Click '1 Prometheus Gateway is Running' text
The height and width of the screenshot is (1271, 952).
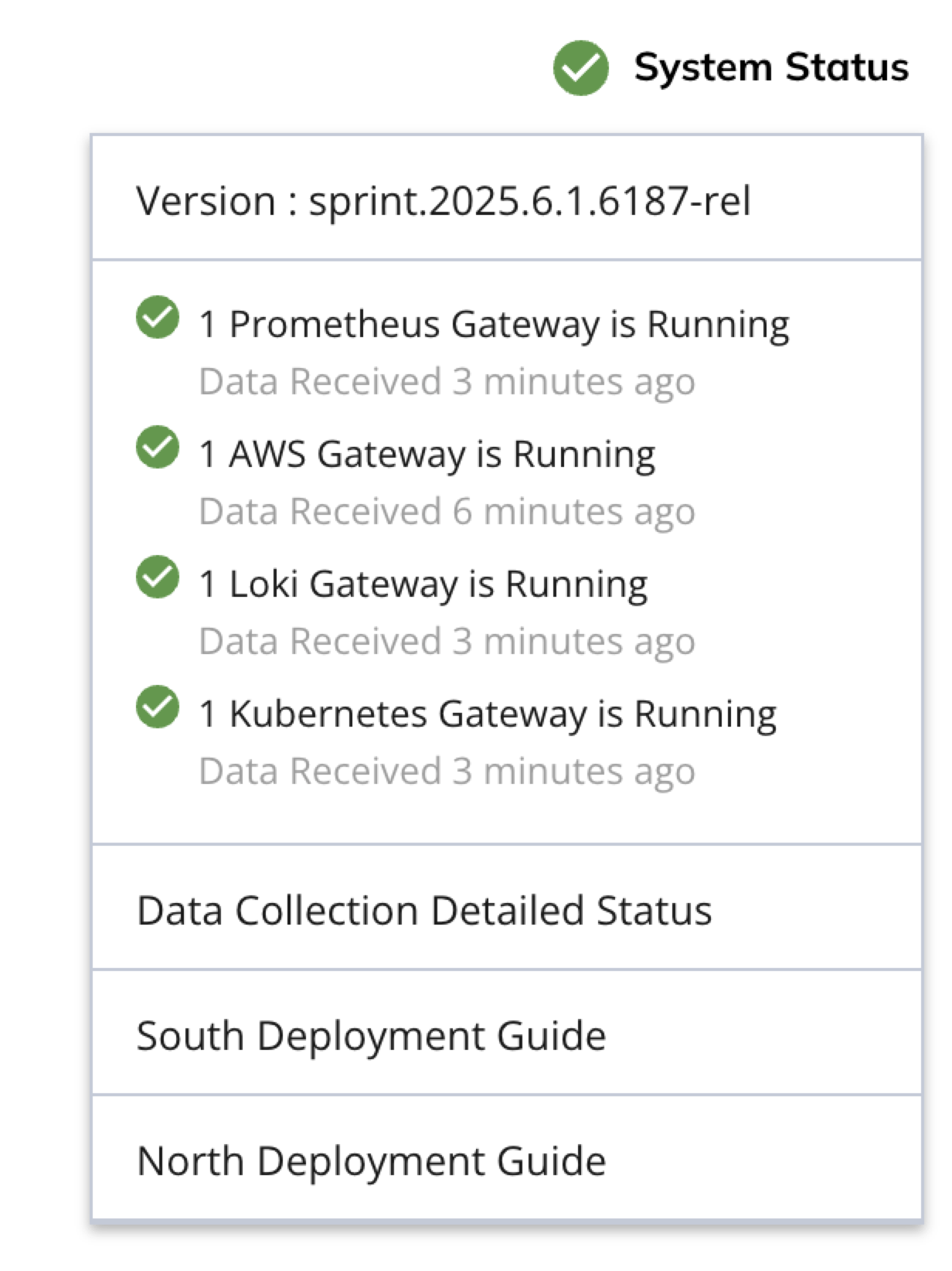[x=495, y=324]
